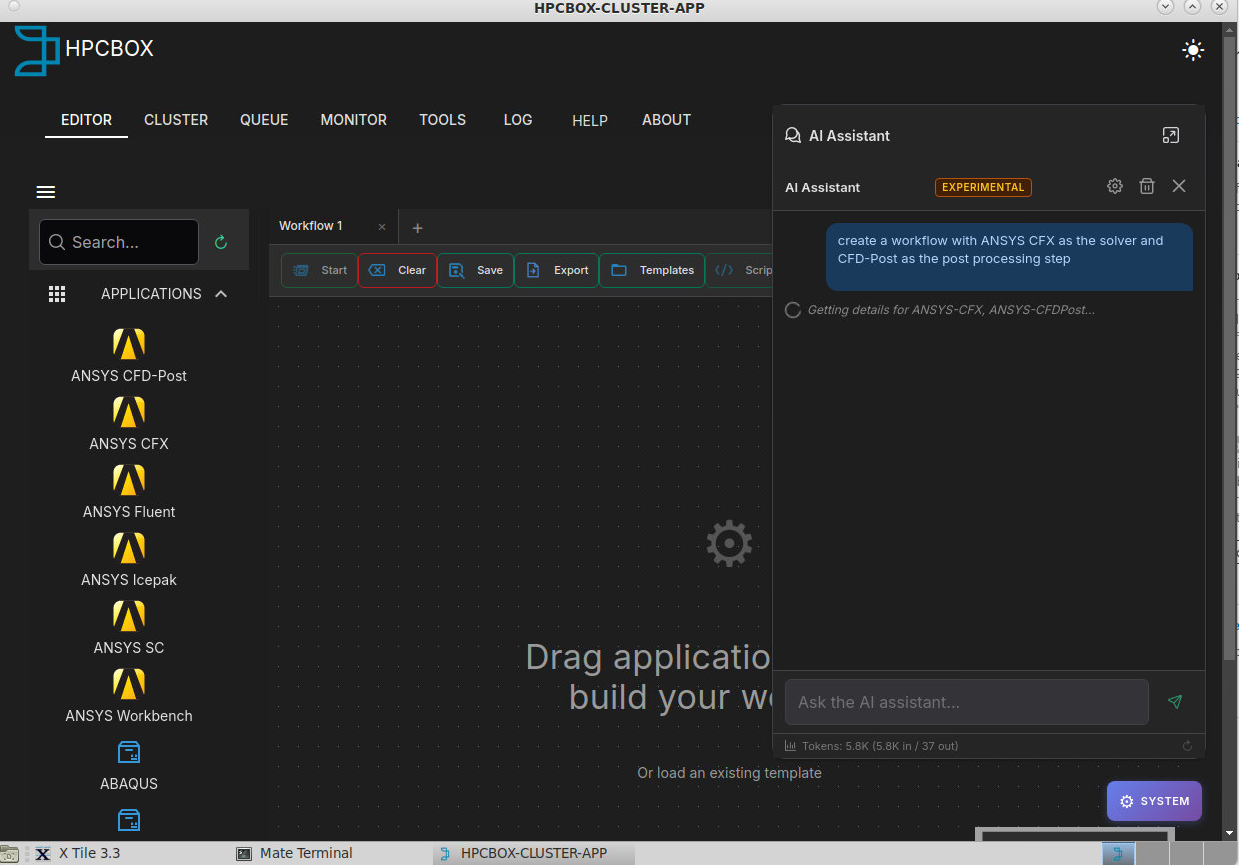Click the EXPERIMENTAL badge
The width and height of the screenshot is (1239, 865).
983,187
